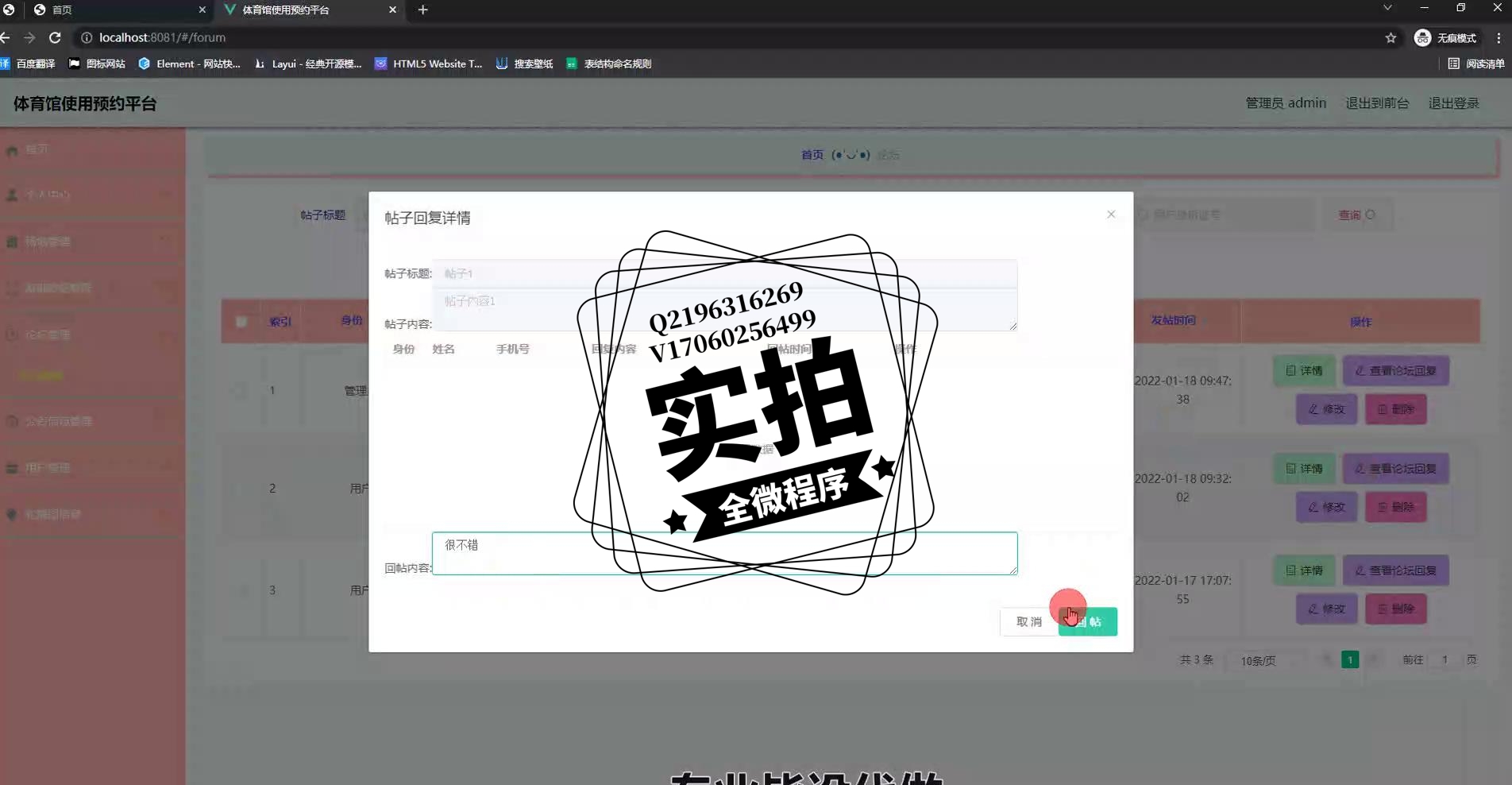Open 查看论坛回复 for row 3

pos(1395,570)
